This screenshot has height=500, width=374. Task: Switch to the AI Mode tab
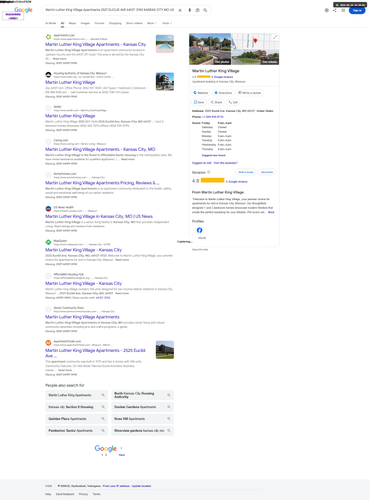point(51,23)
